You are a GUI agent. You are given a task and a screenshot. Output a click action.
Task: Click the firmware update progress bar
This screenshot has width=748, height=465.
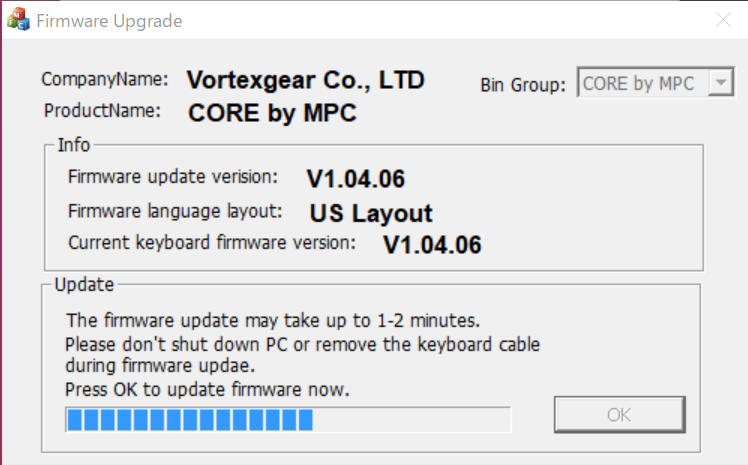click(288, 419)
